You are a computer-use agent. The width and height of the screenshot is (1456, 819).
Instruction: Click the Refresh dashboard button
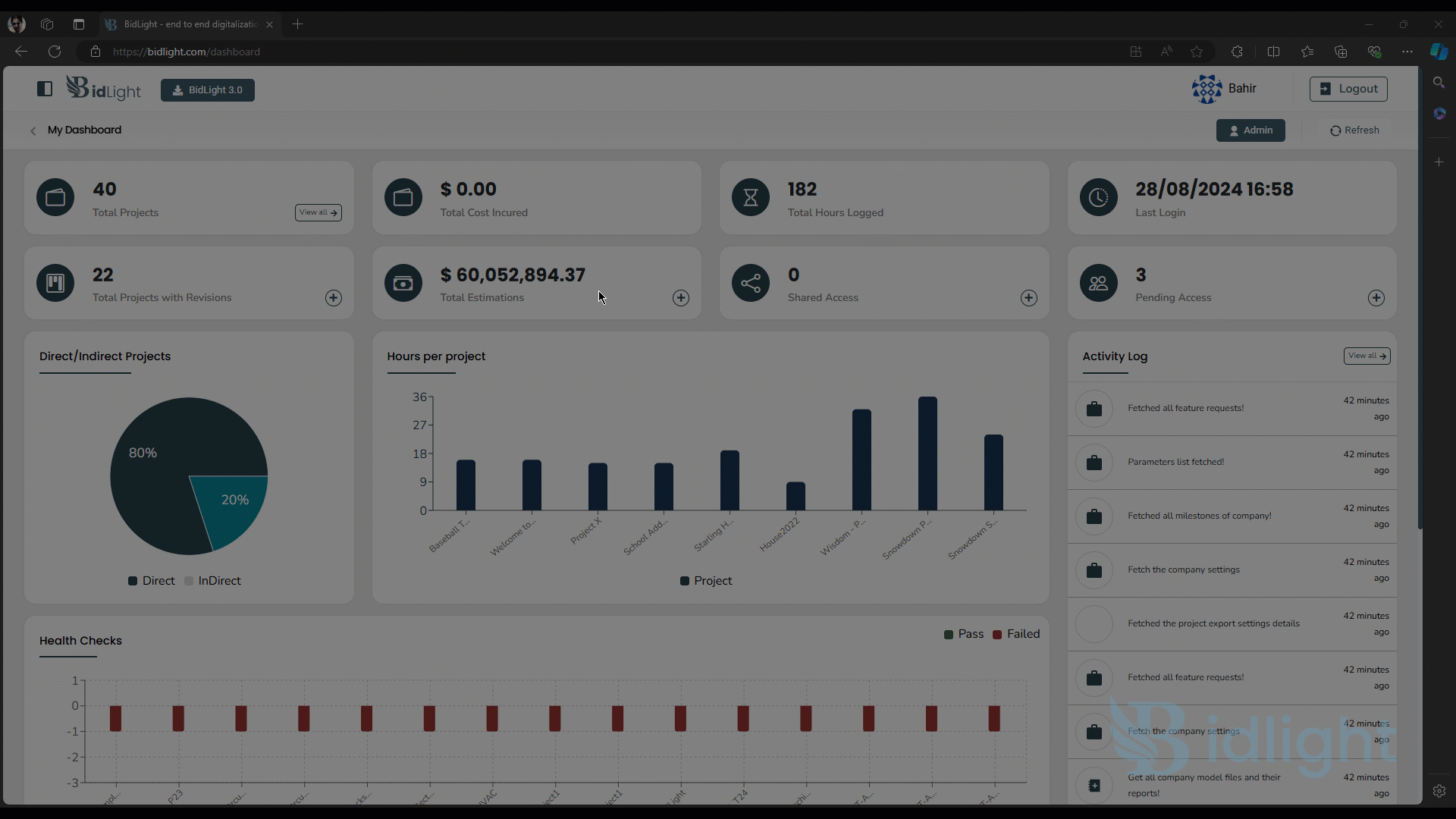point(1354,130)
